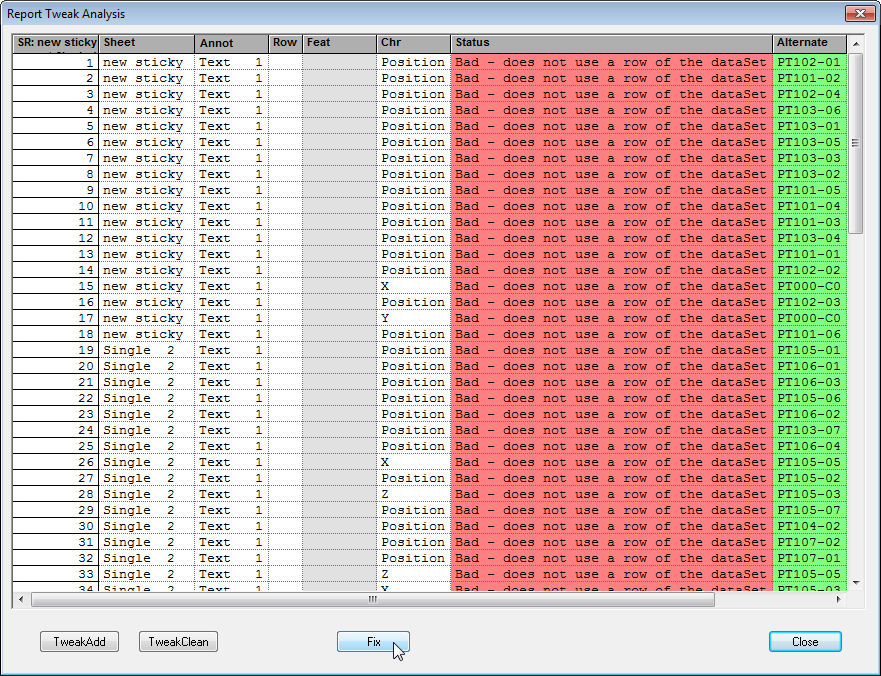Click the Annot column header
The height and width of the screenshot is (676, 881).
(x=231, y=43)
